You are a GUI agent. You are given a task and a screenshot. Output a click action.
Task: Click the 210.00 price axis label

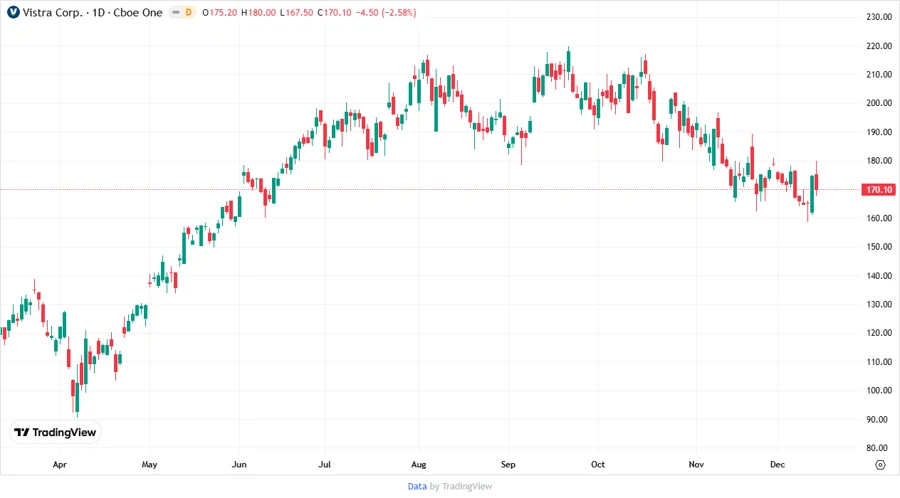pyautogui.click(x=879, y=74)
